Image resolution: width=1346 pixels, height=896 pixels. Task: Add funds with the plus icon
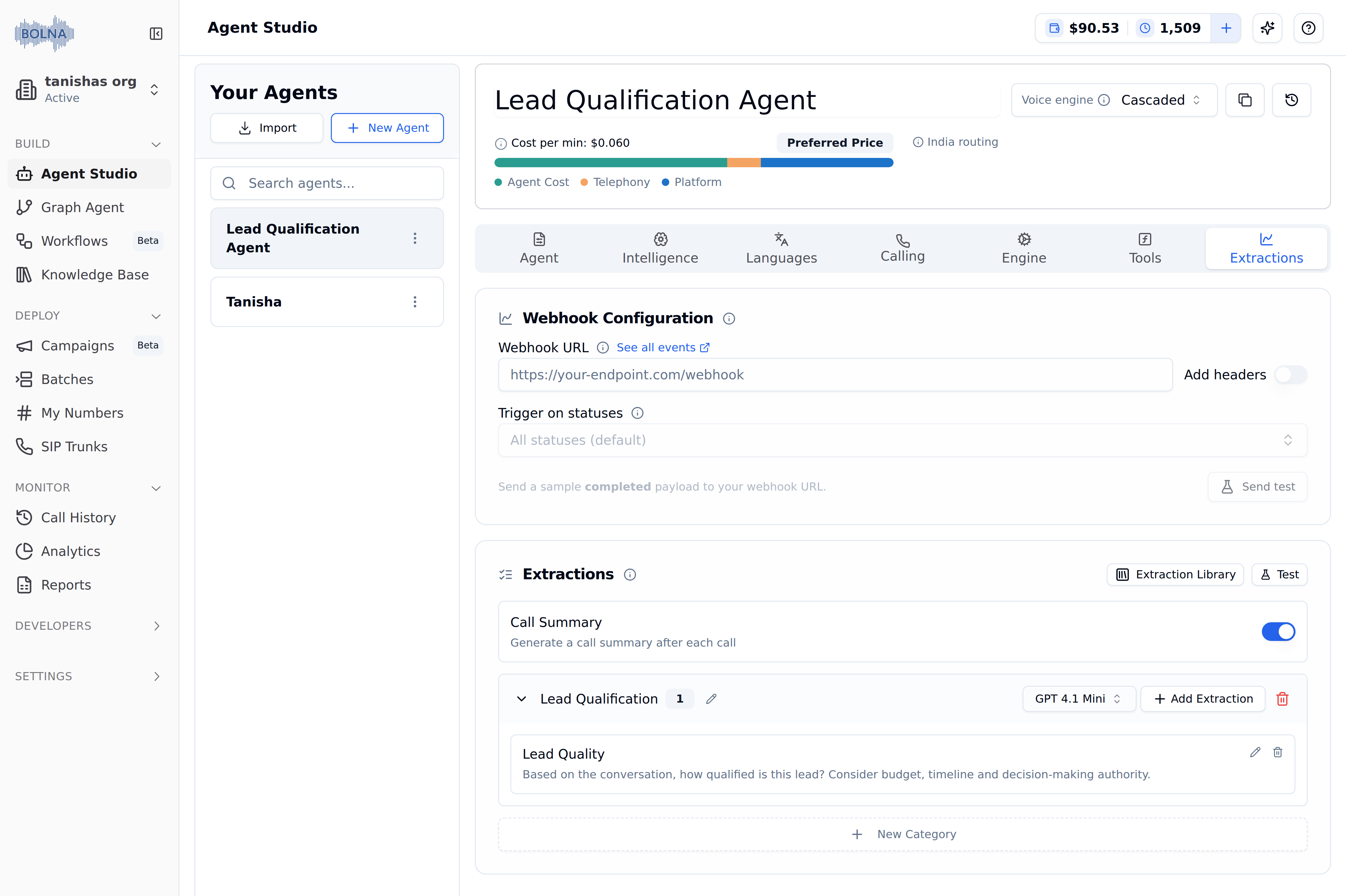click(1226, 28)
